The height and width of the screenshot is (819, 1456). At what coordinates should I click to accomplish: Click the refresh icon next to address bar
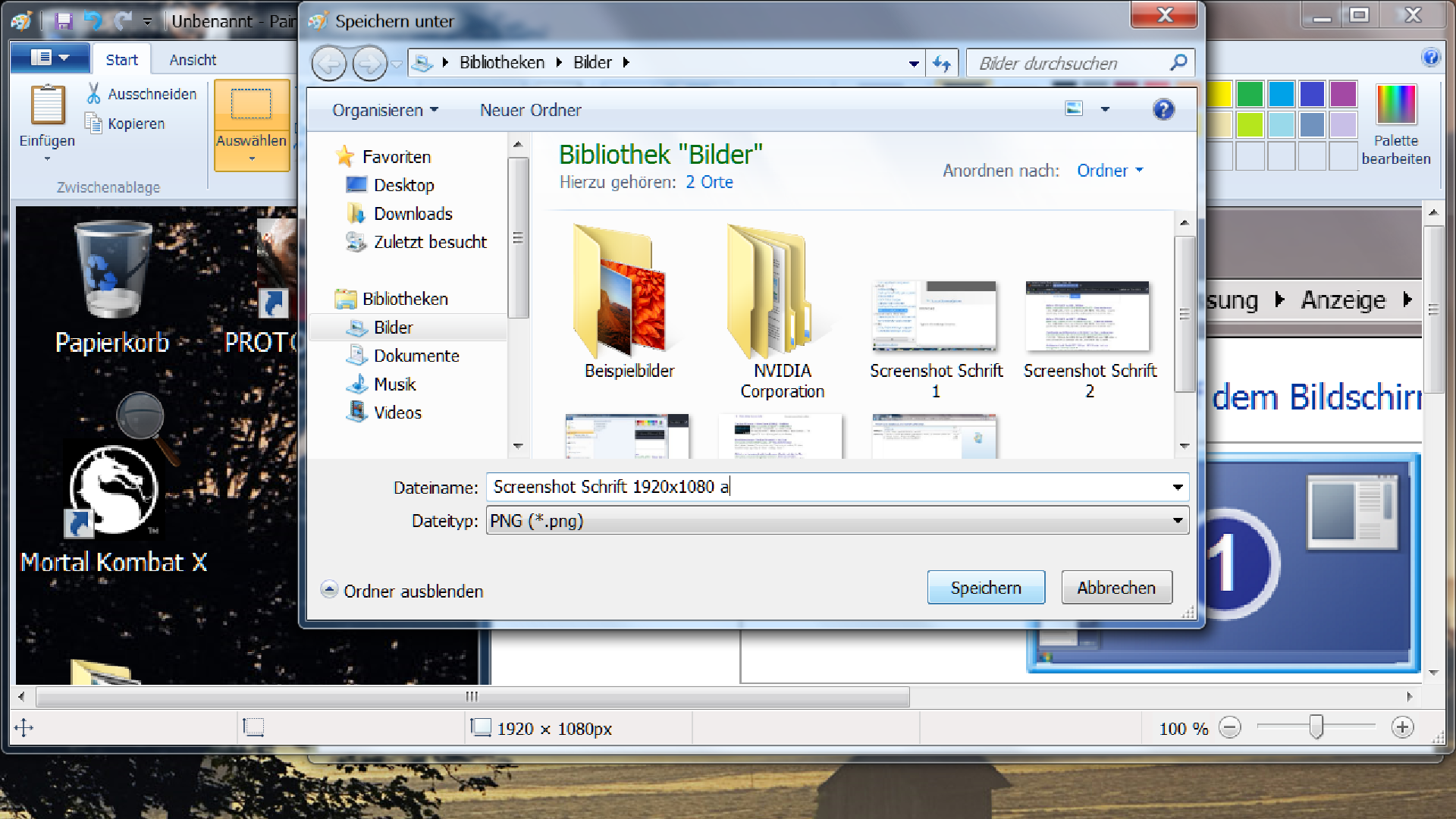click(942, 63)
